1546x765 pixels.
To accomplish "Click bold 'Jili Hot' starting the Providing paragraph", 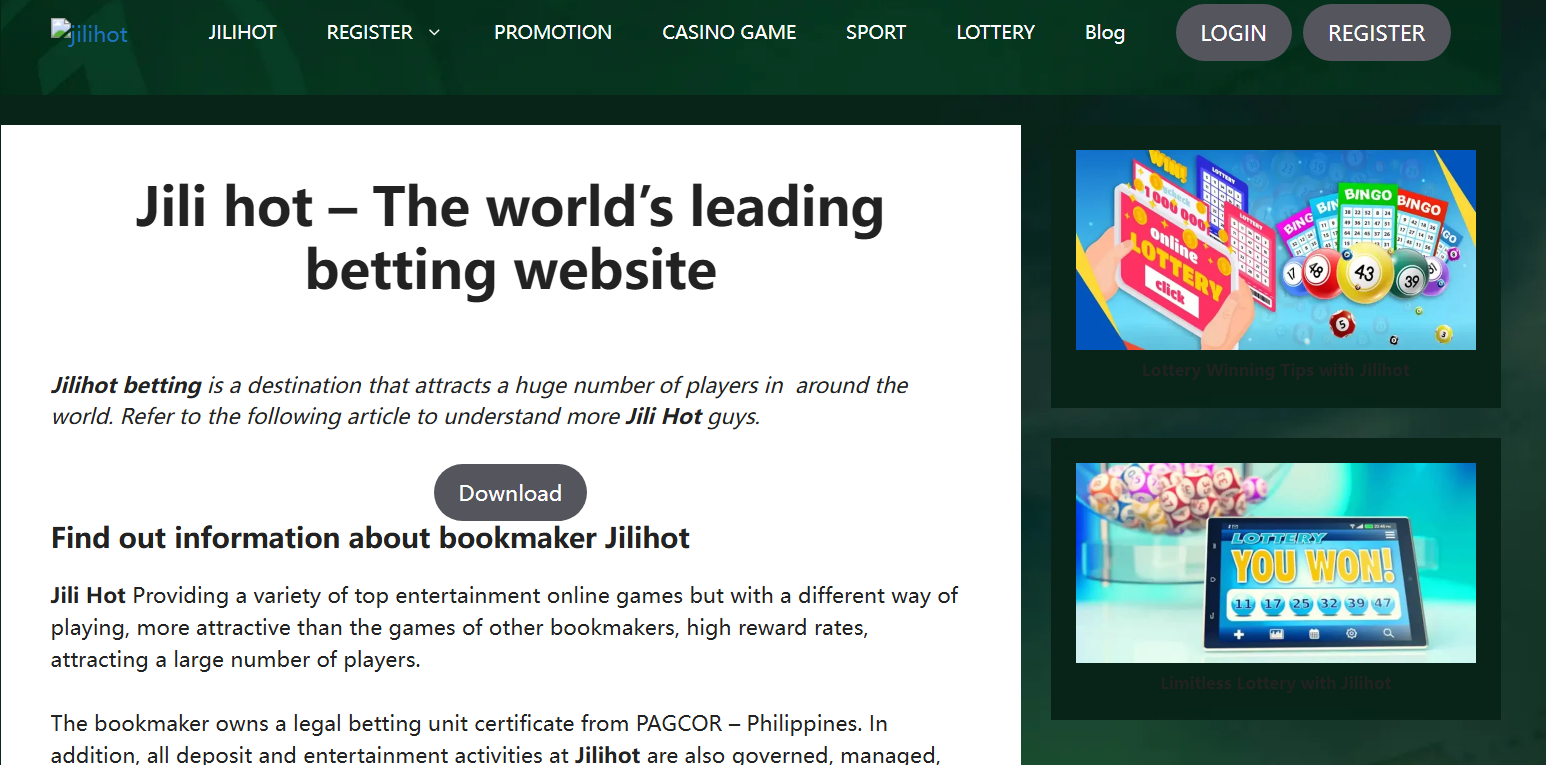I will (x=88, y=596).
